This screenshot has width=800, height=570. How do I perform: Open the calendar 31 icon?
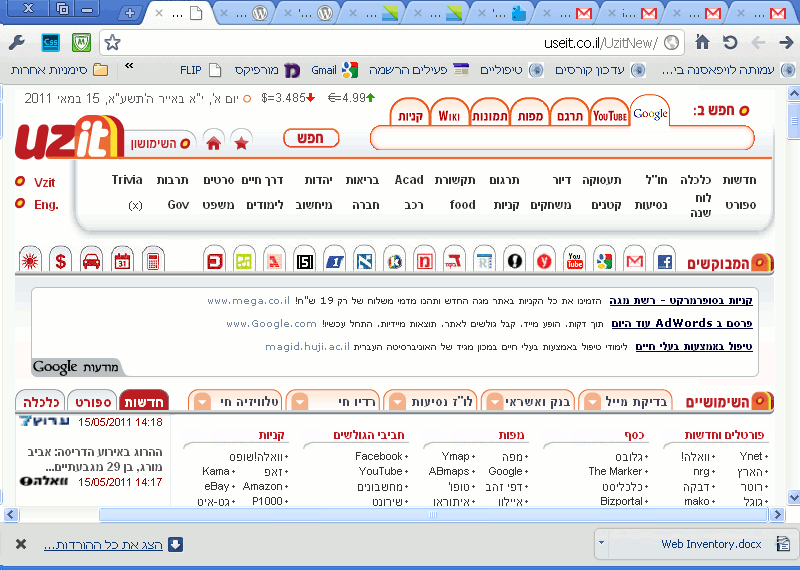pos(122,261)
